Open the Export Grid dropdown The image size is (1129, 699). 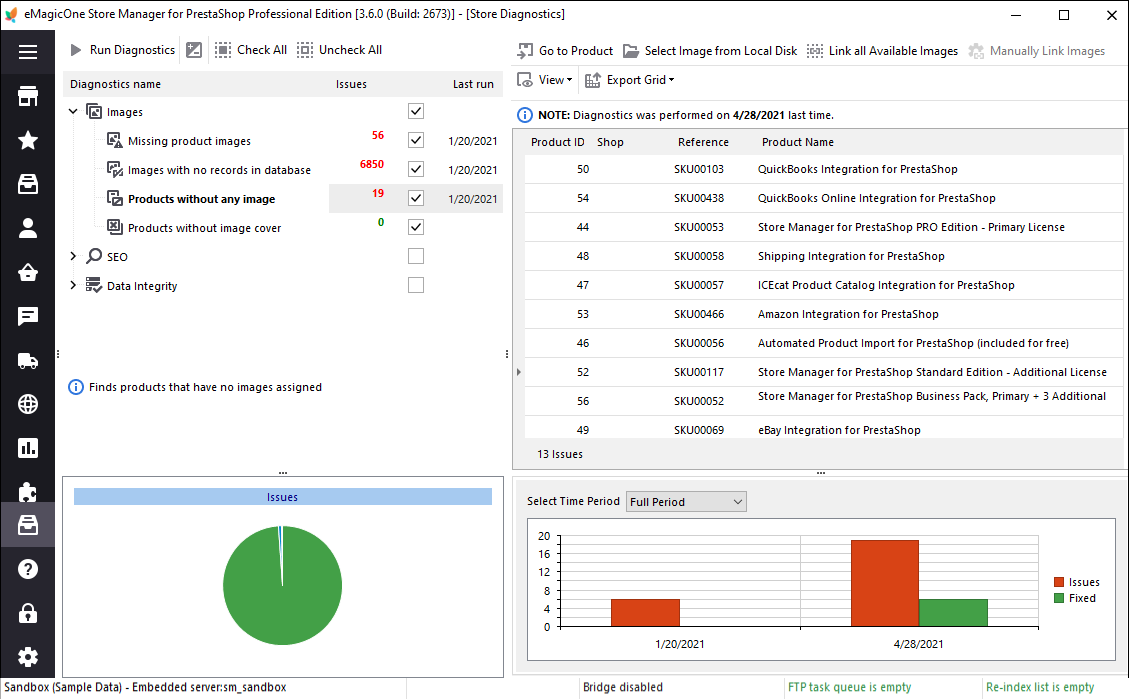(630, 80)
